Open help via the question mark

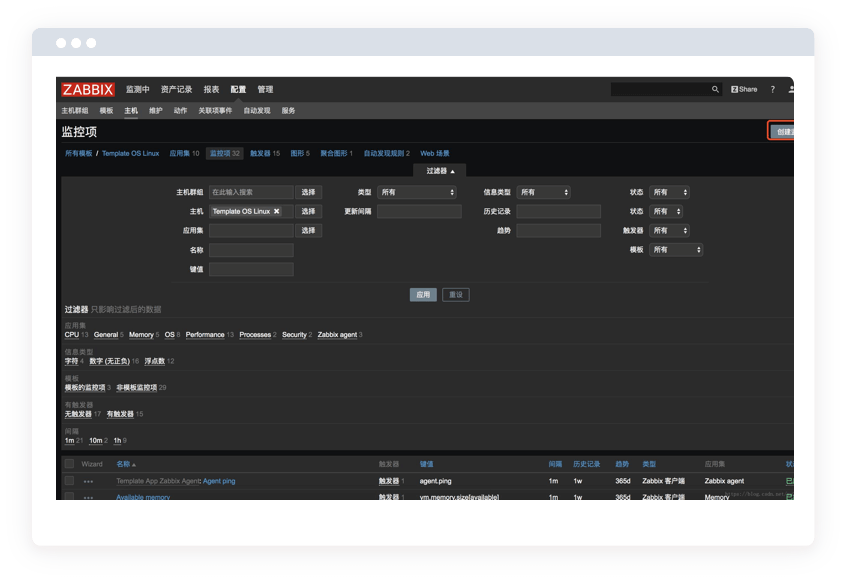tap(773, 90)
